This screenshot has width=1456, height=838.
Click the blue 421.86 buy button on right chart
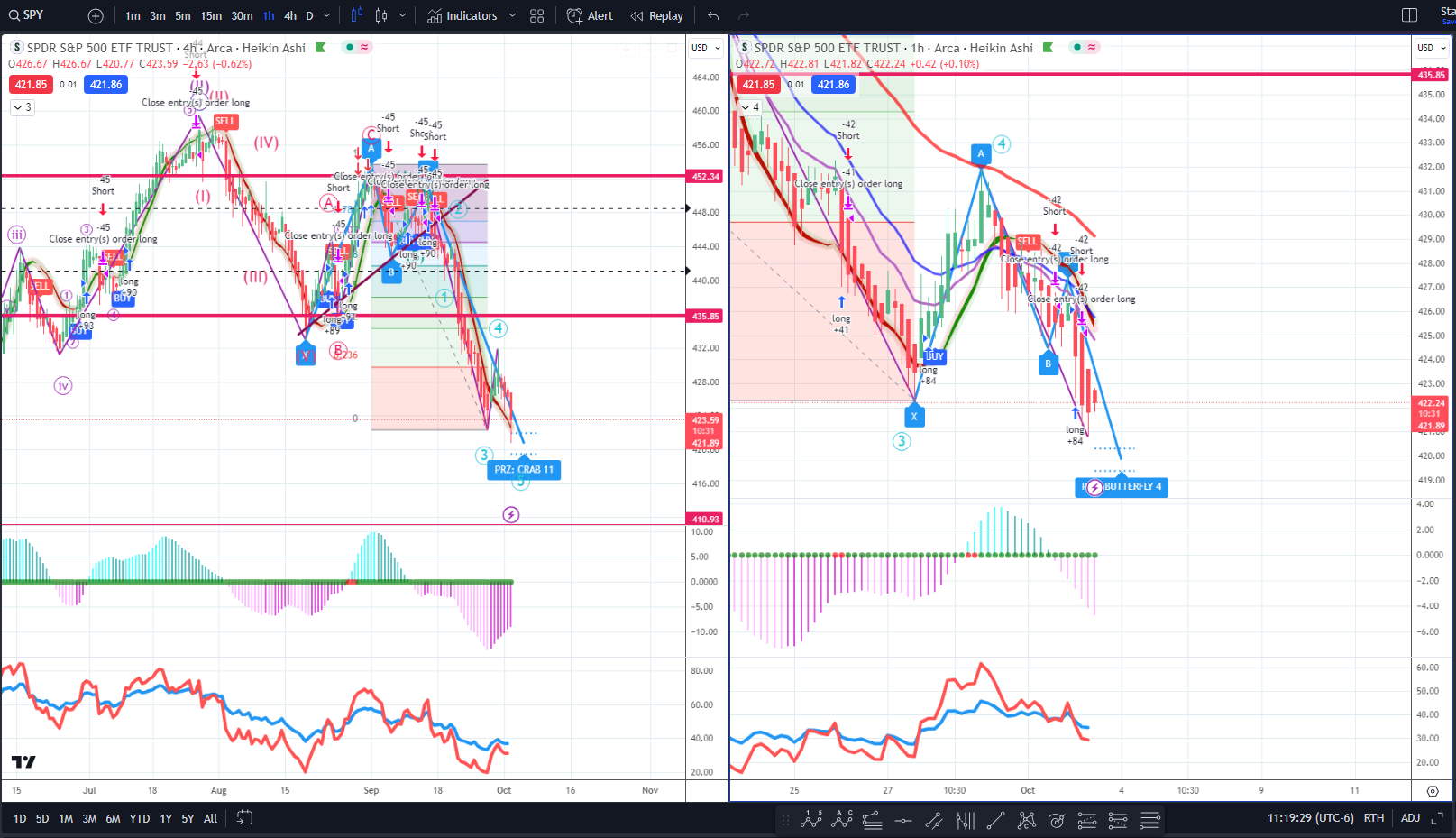[x=834, y=85]
